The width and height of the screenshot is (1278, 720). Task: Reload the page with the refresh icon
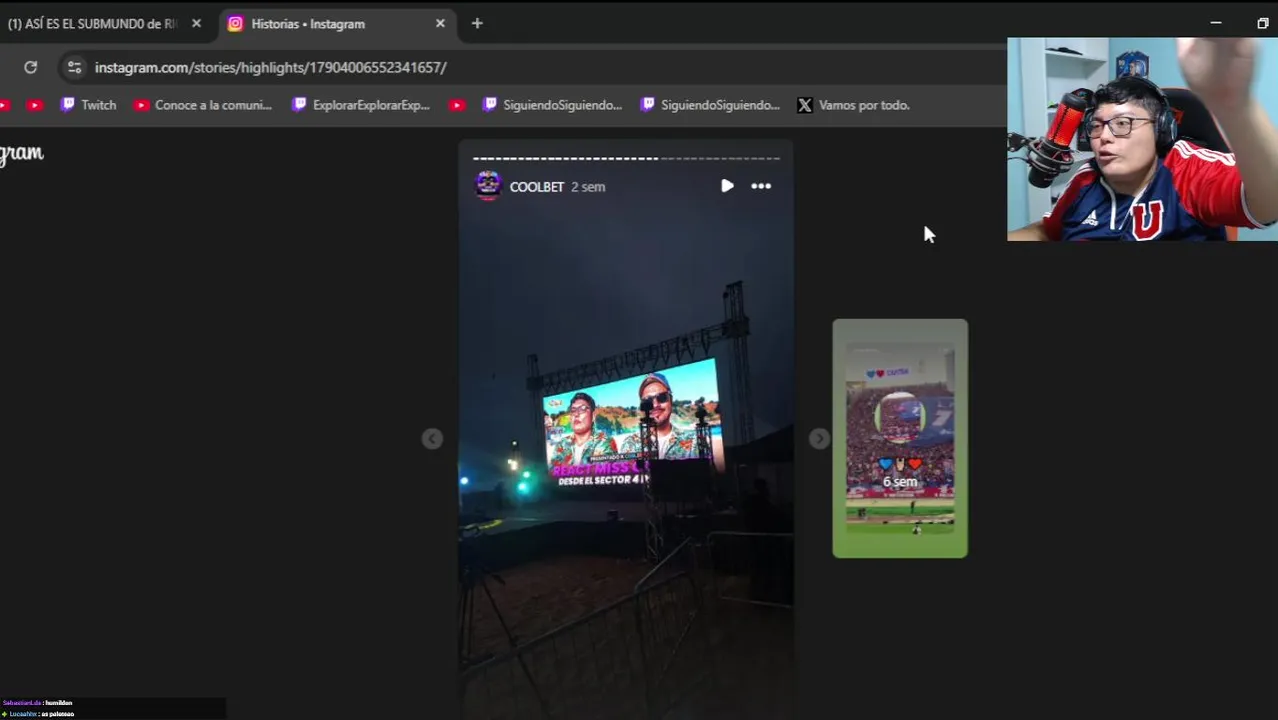click(x=31, y=67)
